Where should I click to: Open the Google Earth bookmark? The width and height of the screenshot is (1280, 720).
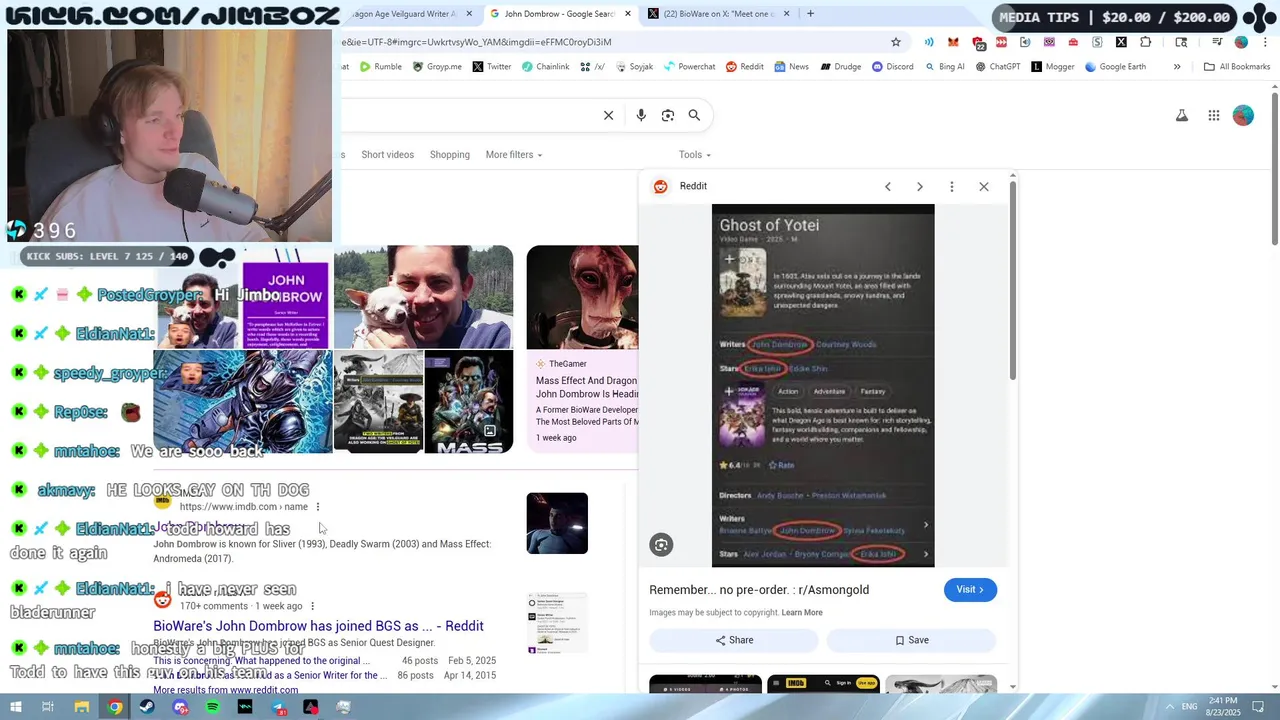[x=1115, y=67]
